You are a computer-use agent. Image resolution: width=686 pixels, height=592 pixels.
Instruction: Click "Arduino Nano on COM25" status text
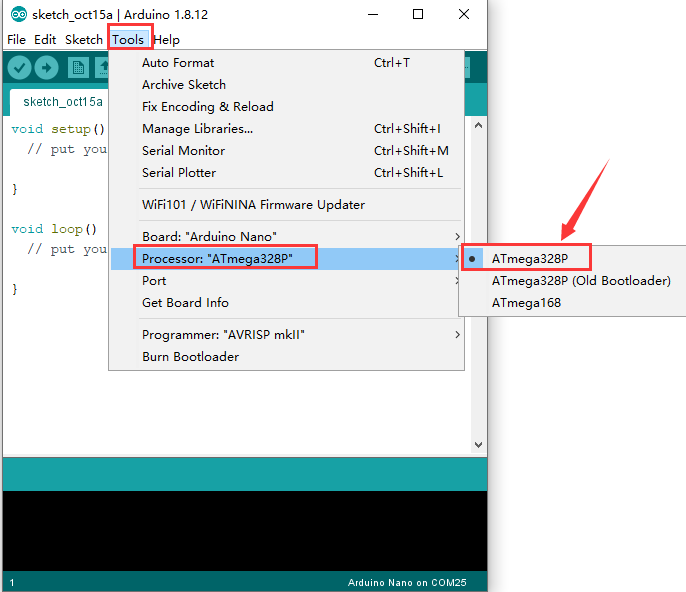[407, 582]
